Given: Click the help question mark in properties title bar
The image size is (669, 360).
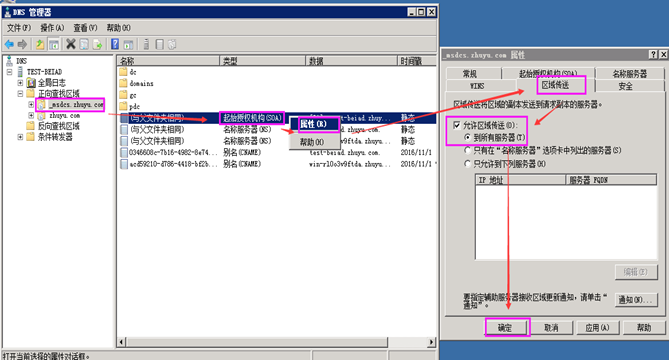Looking at the screenshot, I should click(653, 55).
